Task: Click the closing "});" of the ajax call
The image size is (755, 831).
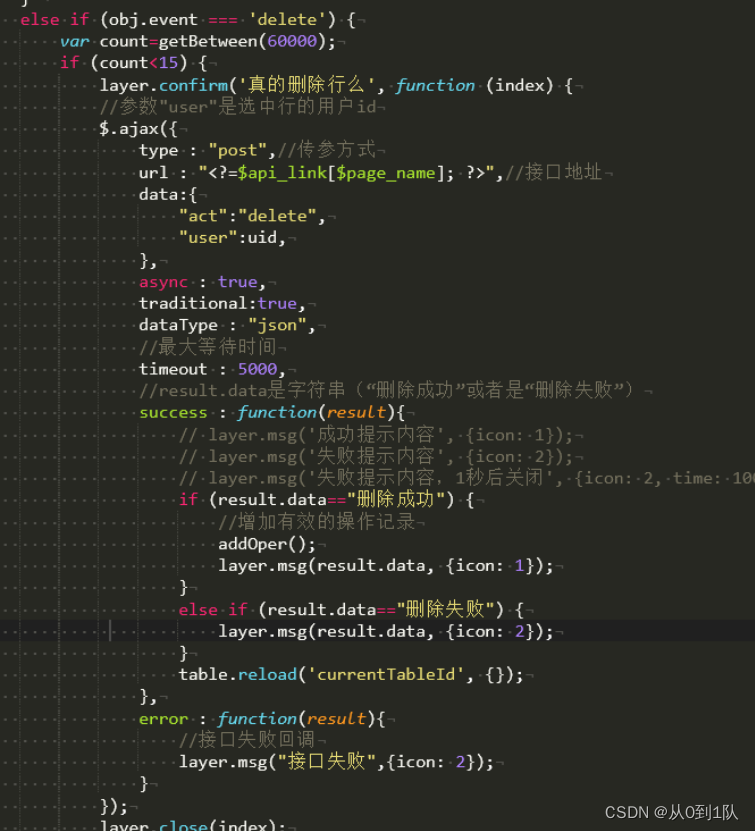Action: coord(114,806)
